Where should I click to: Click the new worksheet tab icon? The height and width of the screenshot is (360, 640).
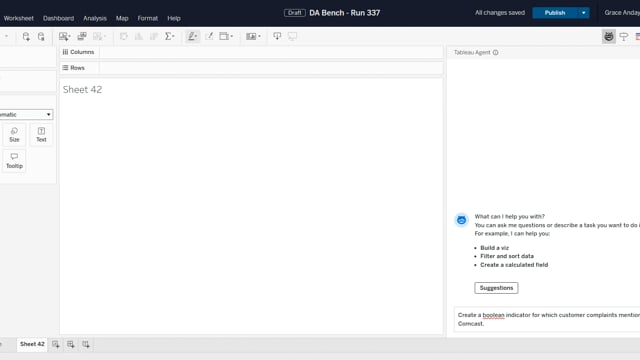pyautogui.click(x=56, y=344)
